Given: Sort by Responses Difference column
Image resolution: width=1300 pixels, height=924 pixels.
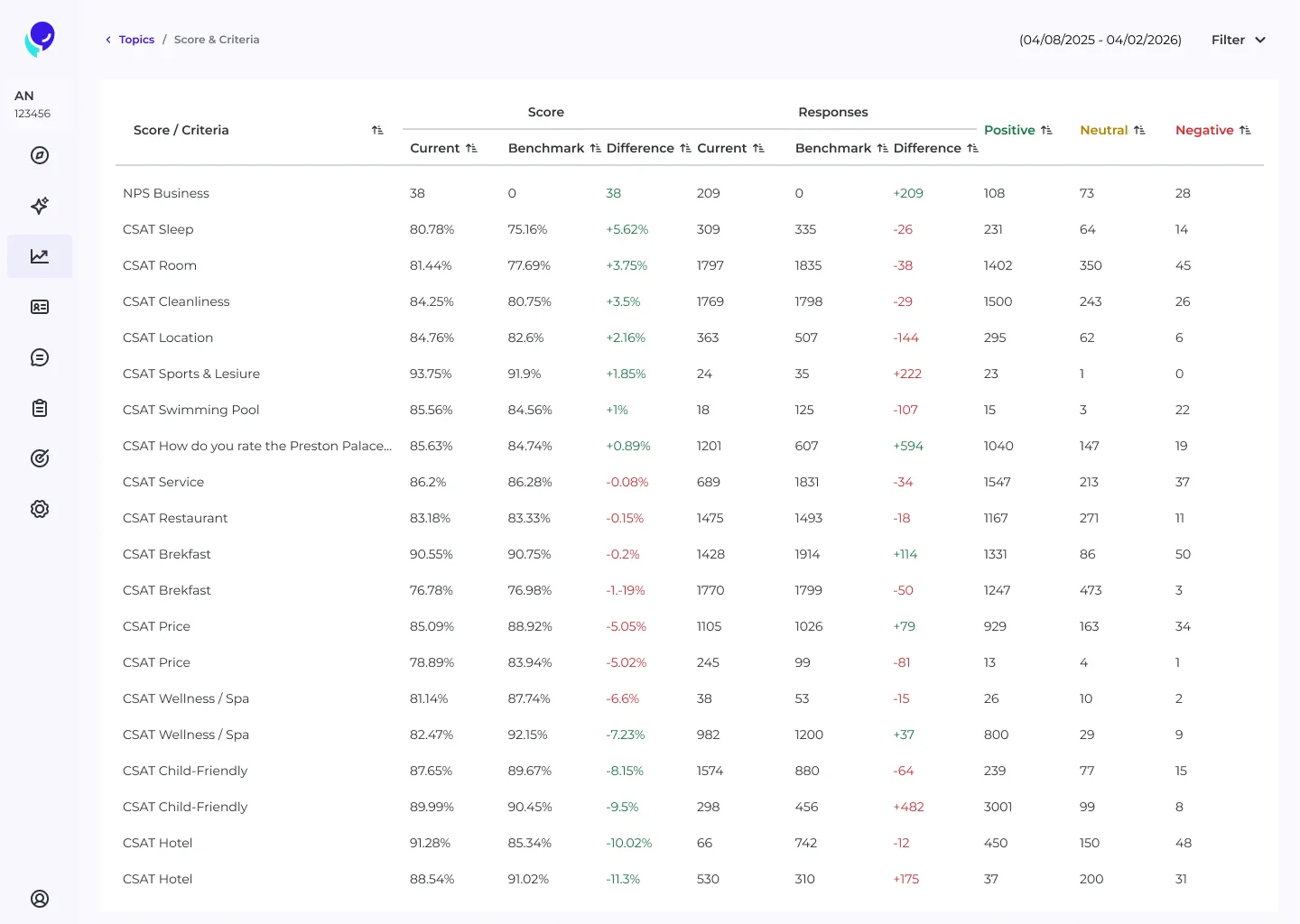Looking at the screenshot, I should tap(972, 148).
